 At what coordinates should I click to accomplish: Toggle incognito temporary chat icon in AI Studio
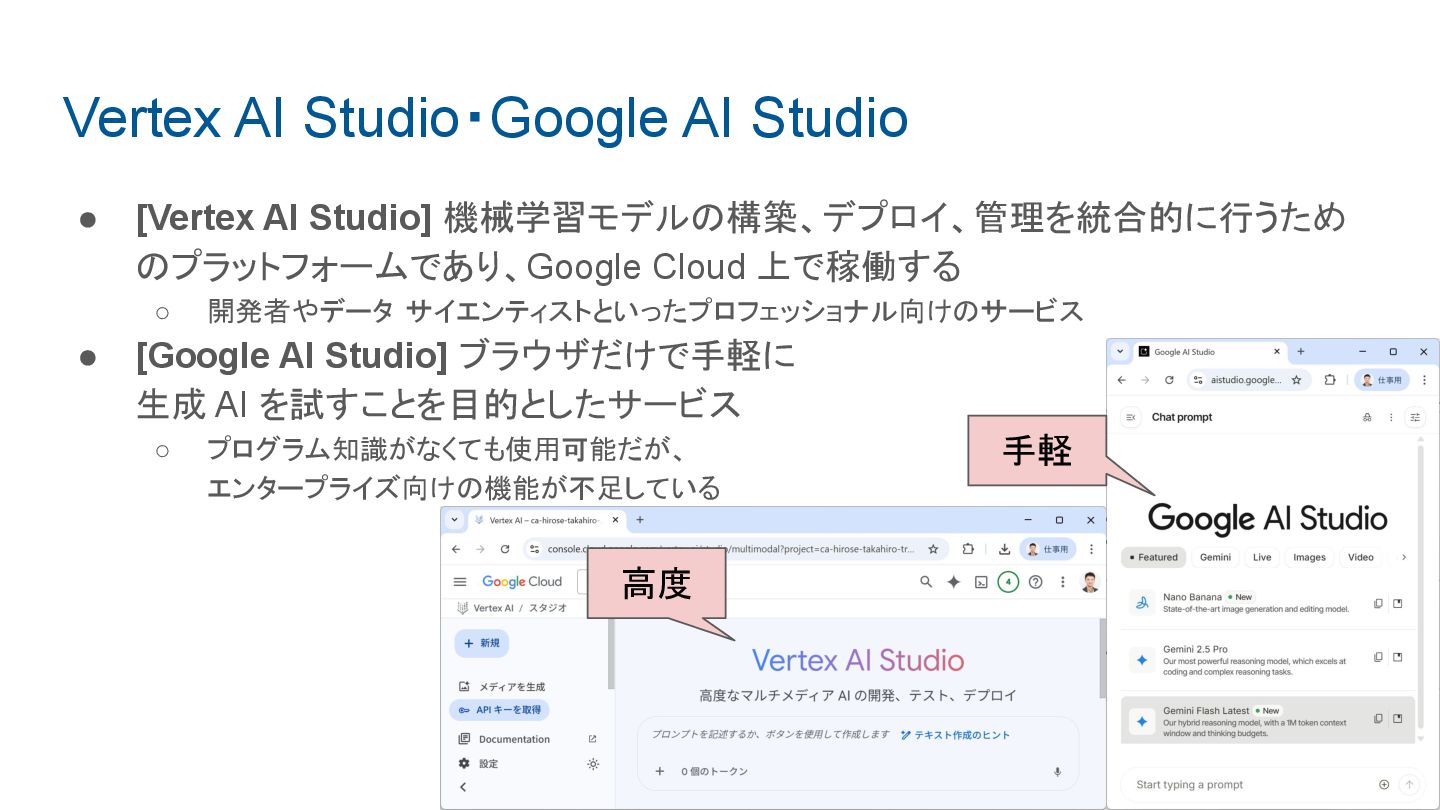click(1367, 417)
